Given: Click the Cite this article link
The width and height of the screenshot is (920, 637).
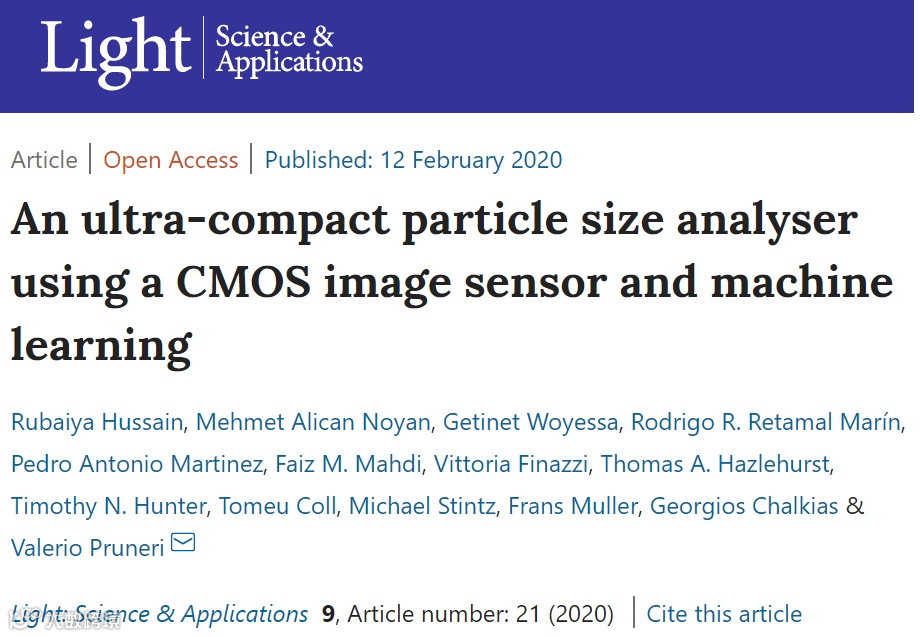Looking at the screenshot, I should (x=724, y=614).
